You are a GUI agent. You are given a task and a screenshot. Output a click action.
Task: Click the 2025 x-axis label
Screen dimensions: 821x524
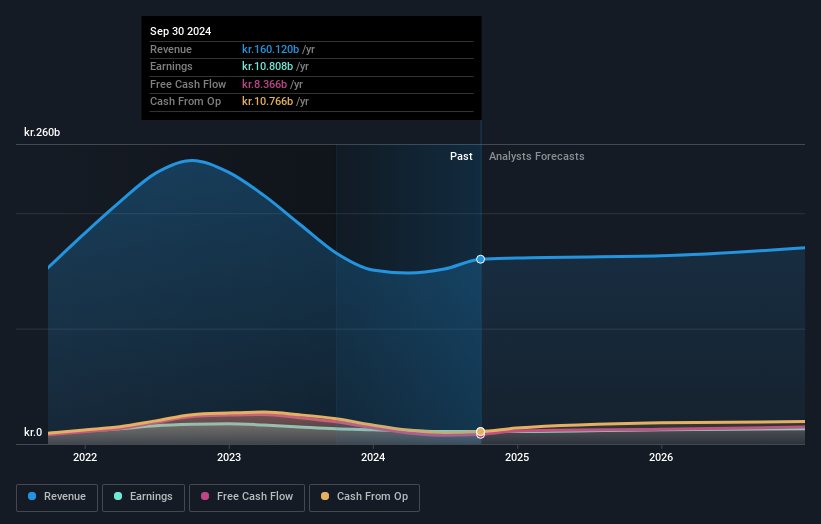517,457
